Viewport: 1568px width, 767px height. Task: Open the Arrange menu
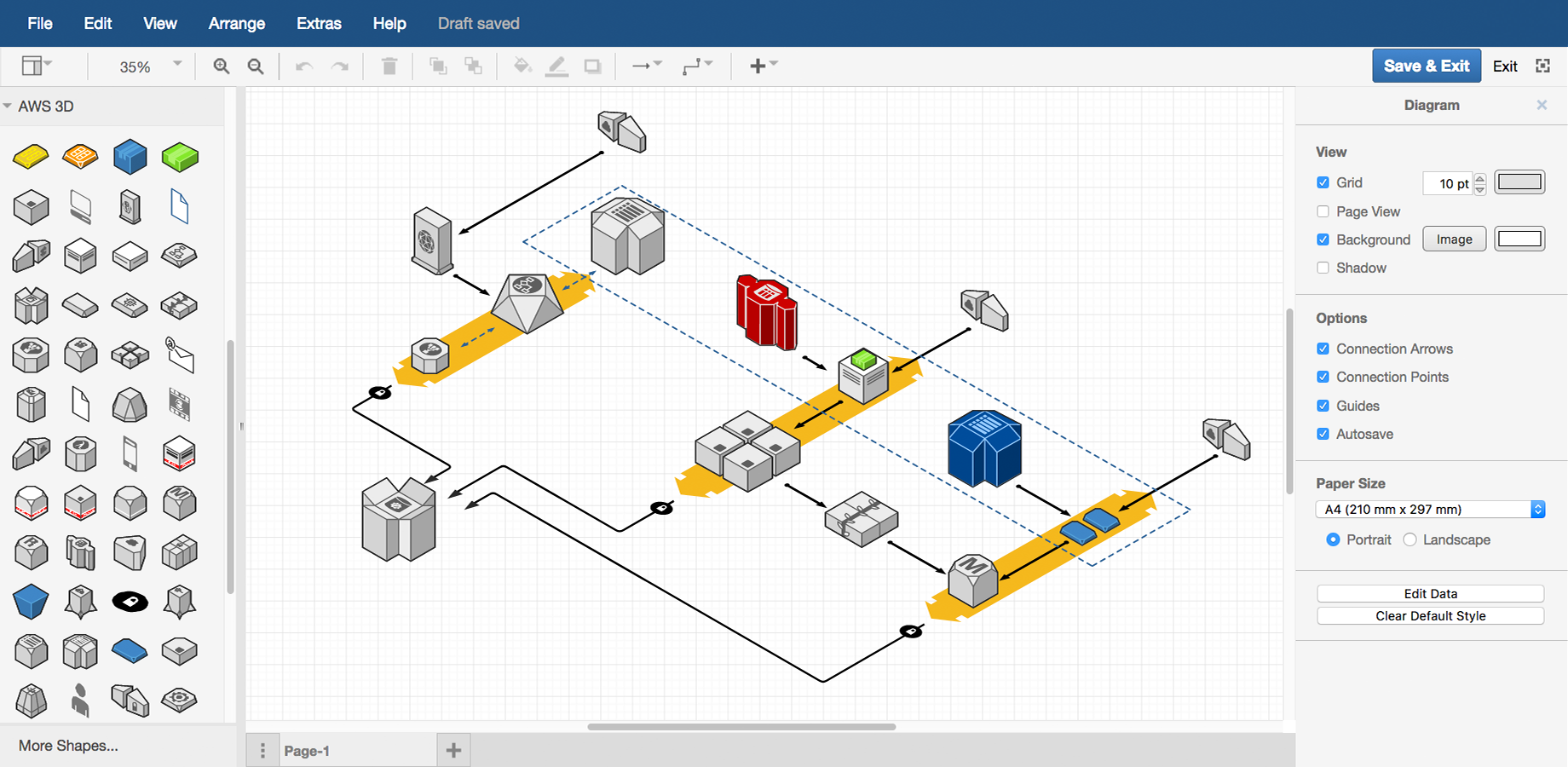click(236, 23)
